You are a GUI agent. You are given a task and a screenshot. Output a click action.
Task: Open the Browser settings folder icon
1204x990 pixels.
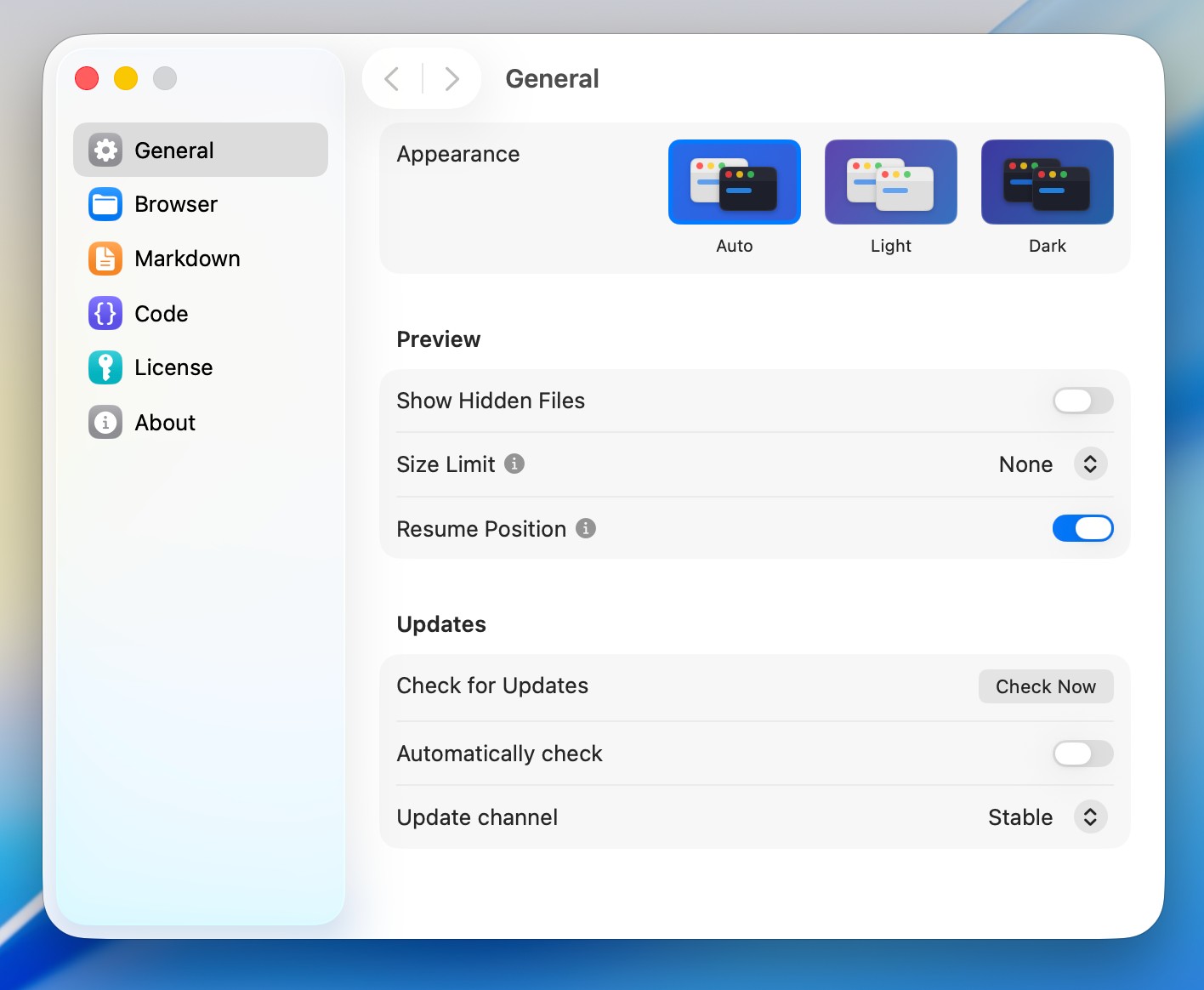(105, 205)
